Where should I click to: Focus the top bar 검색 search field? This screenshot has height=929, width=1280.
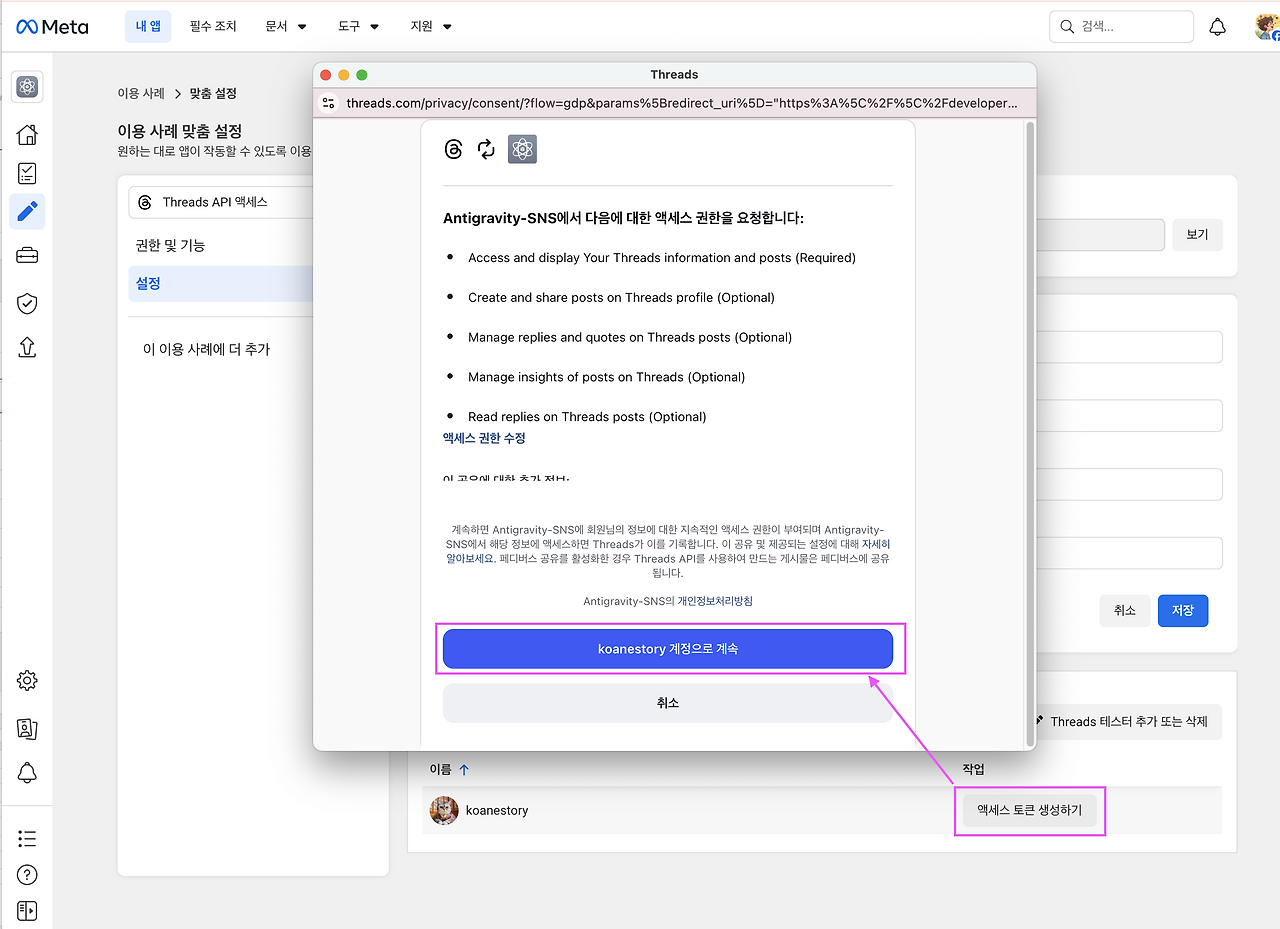coord(1121,27)
